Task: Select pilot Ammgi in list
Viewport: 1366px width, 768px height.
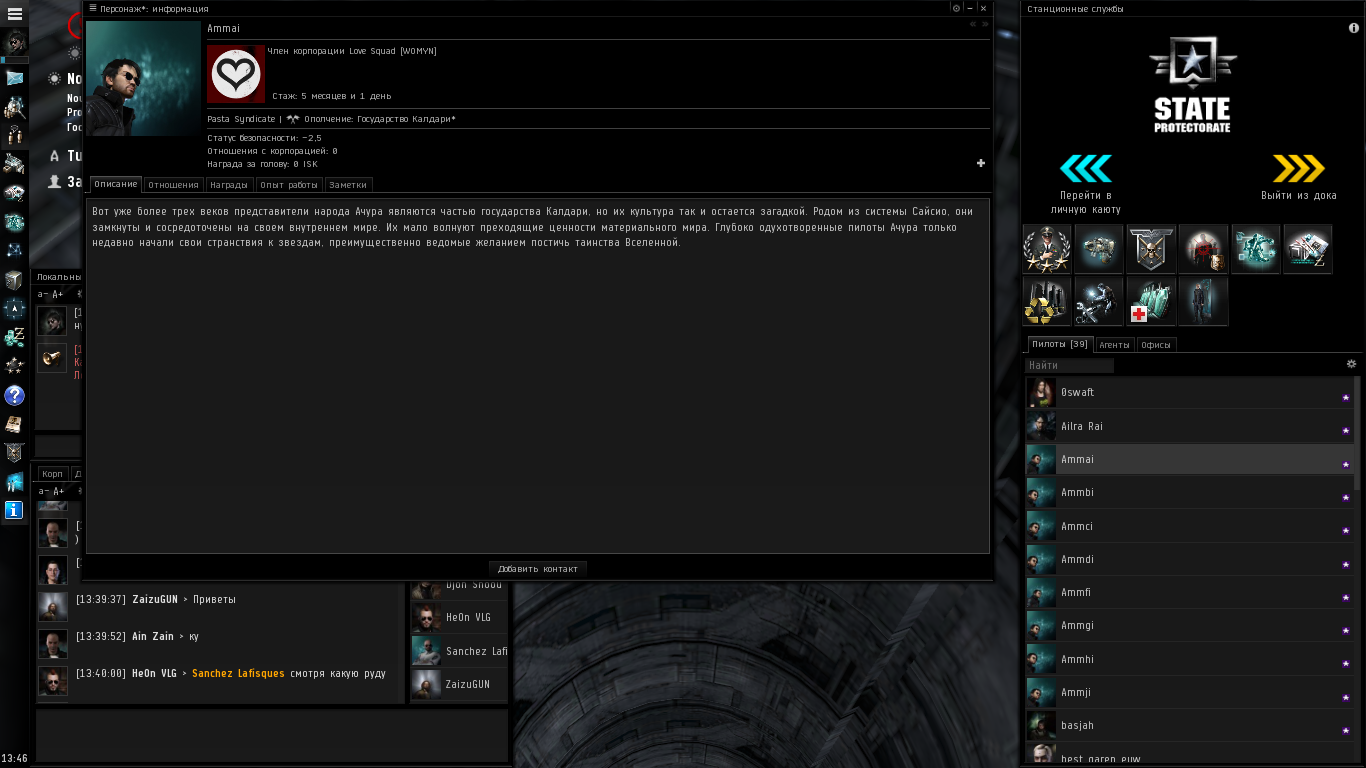Action: click(x=1189, y=625)
